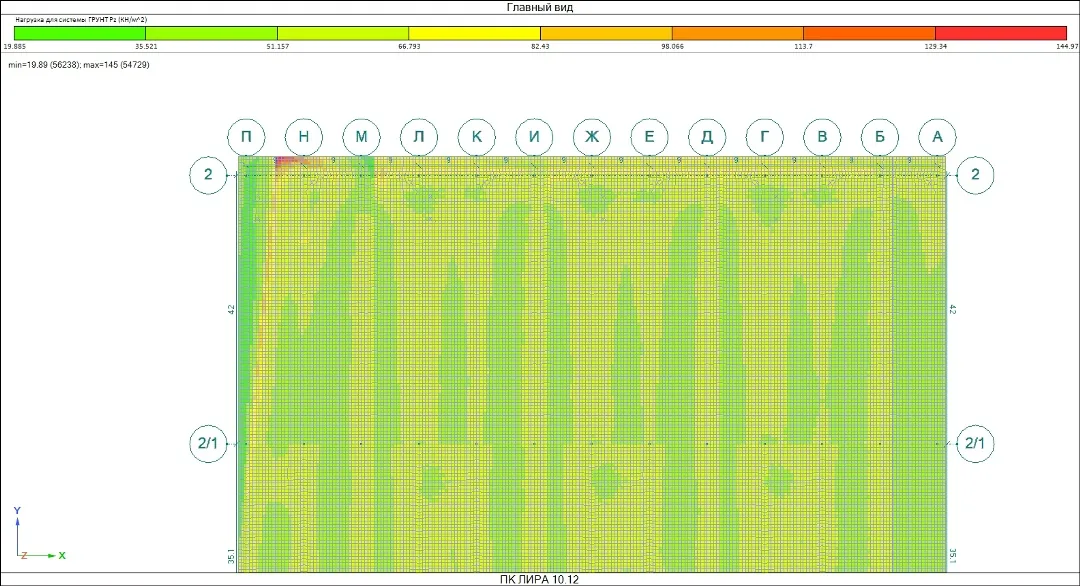Pick the lime green 35.521–51.157 legend band
The height and width of the screenshot is (586, 1080).
point(211,33)
